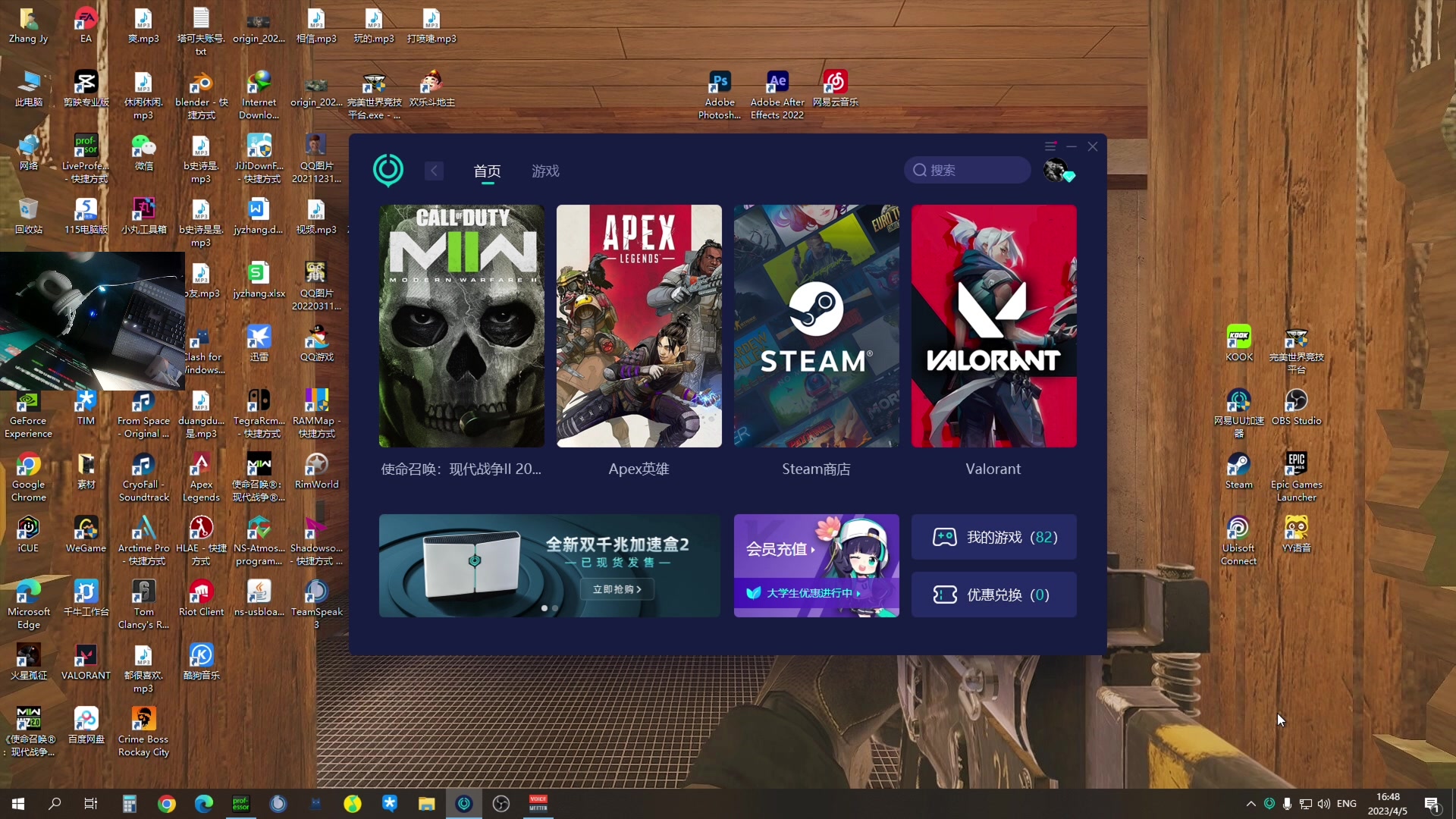The image size is (1456, 819).
Task: Open the EA desktop icon
Action: 86,25
